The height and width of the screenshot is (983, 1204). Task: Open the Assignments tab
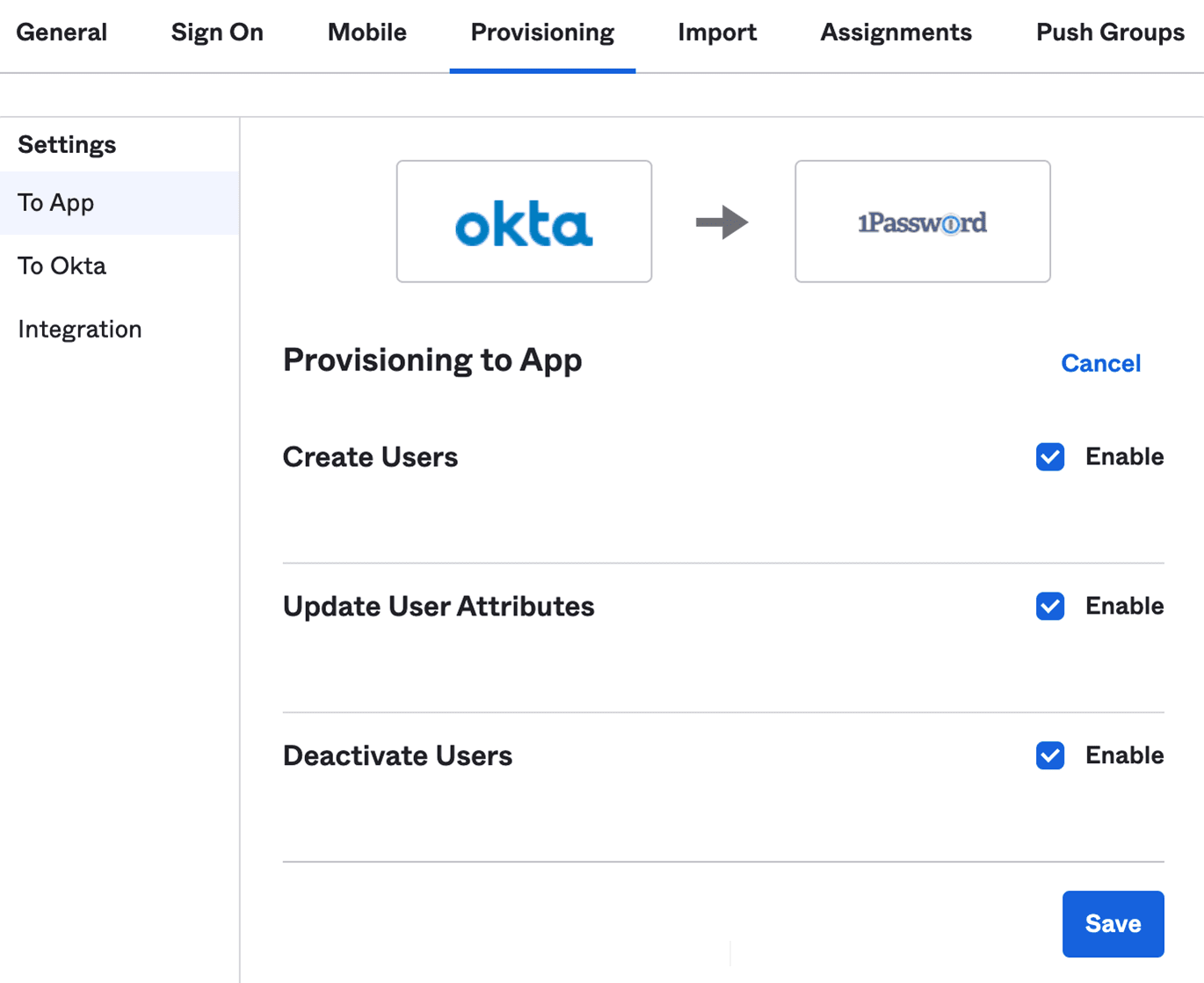pyautogui.click(x=896, y=33)
